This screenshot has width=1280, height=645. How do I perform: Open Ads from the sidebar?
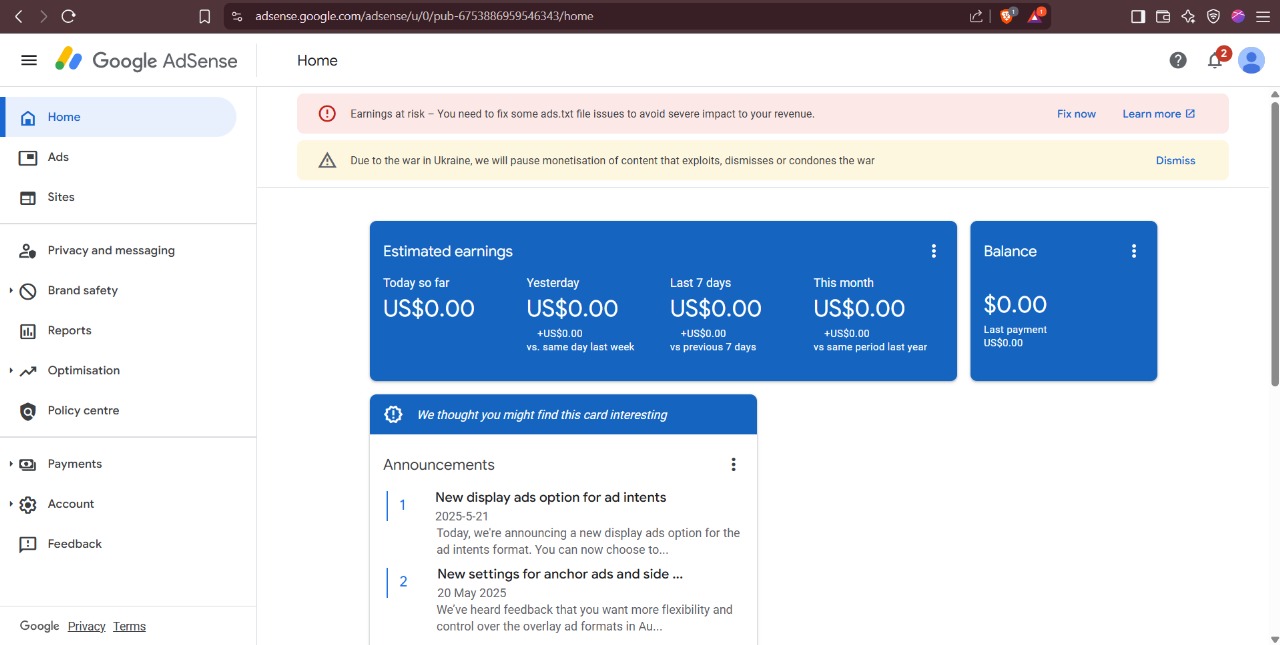pyautogui.click(x=118, y=157)
